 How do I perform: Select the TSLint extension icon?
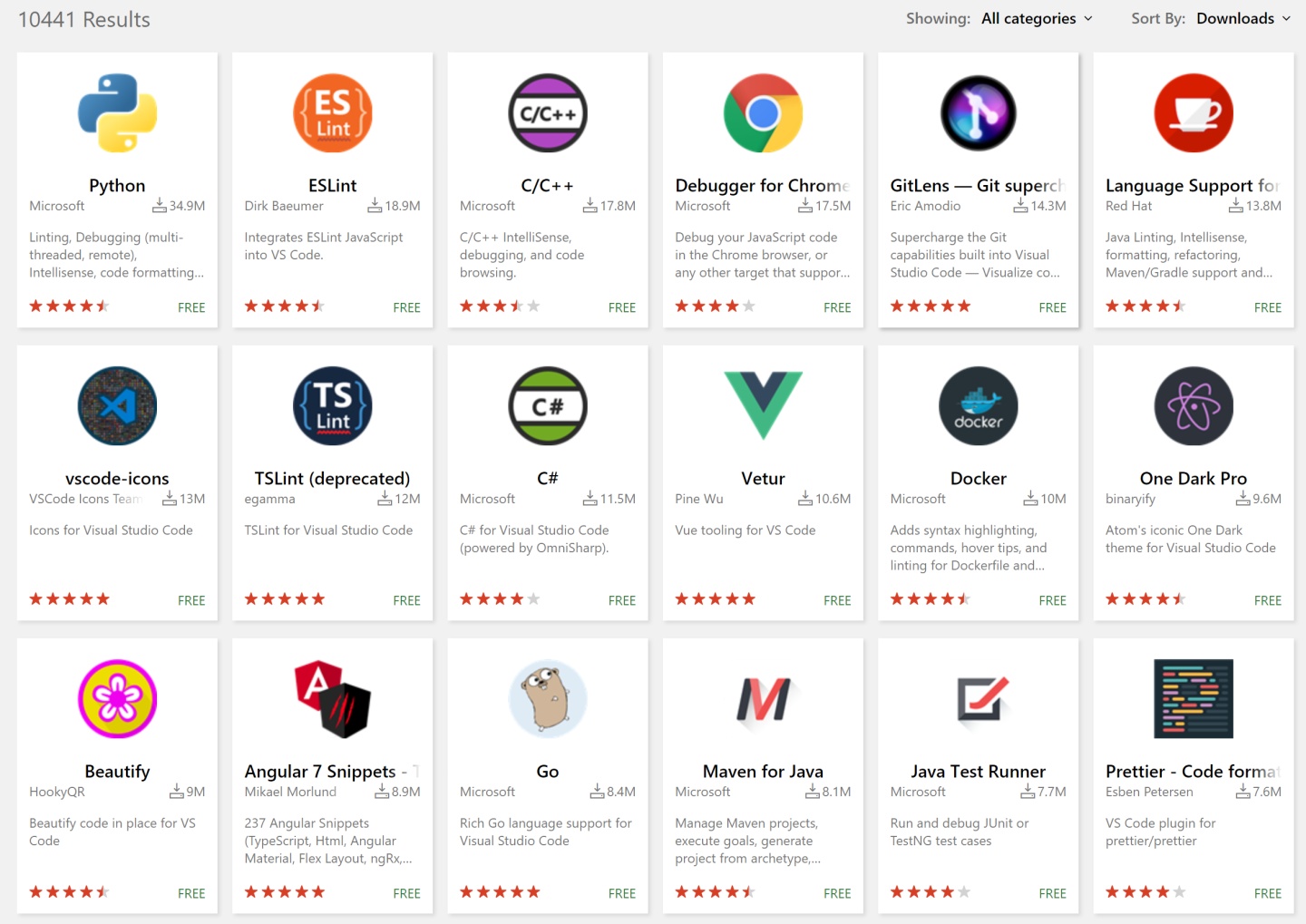pos(332,406)
